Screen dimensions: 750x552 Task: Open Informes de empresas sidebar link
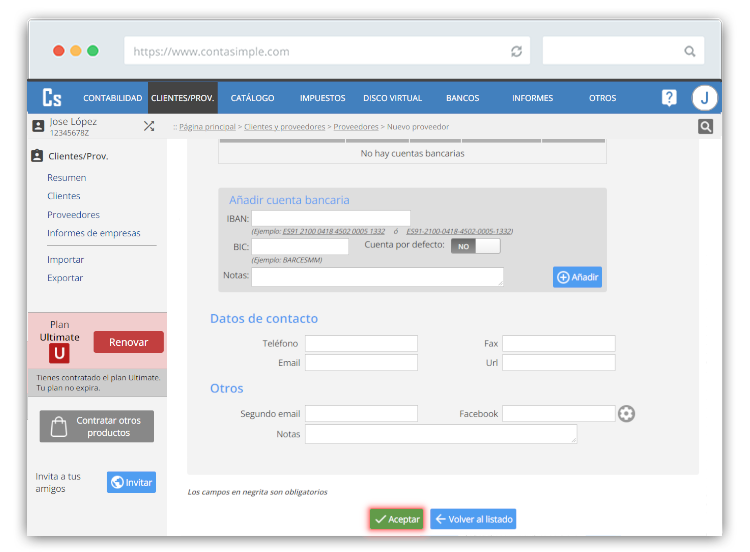pos(94,233)
